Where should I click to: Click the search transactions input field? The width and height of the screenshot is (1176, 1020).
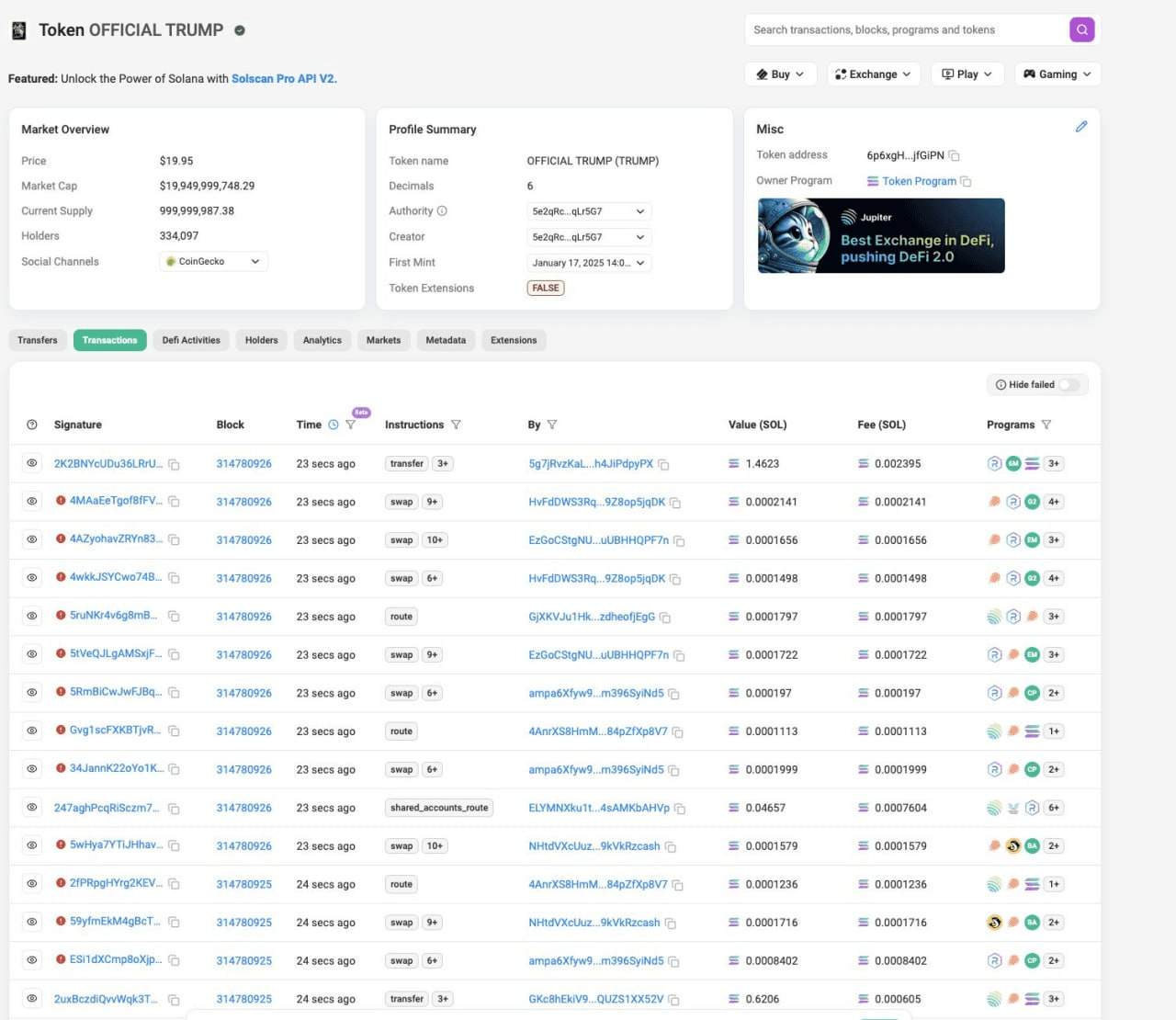[x=906, y=29]
